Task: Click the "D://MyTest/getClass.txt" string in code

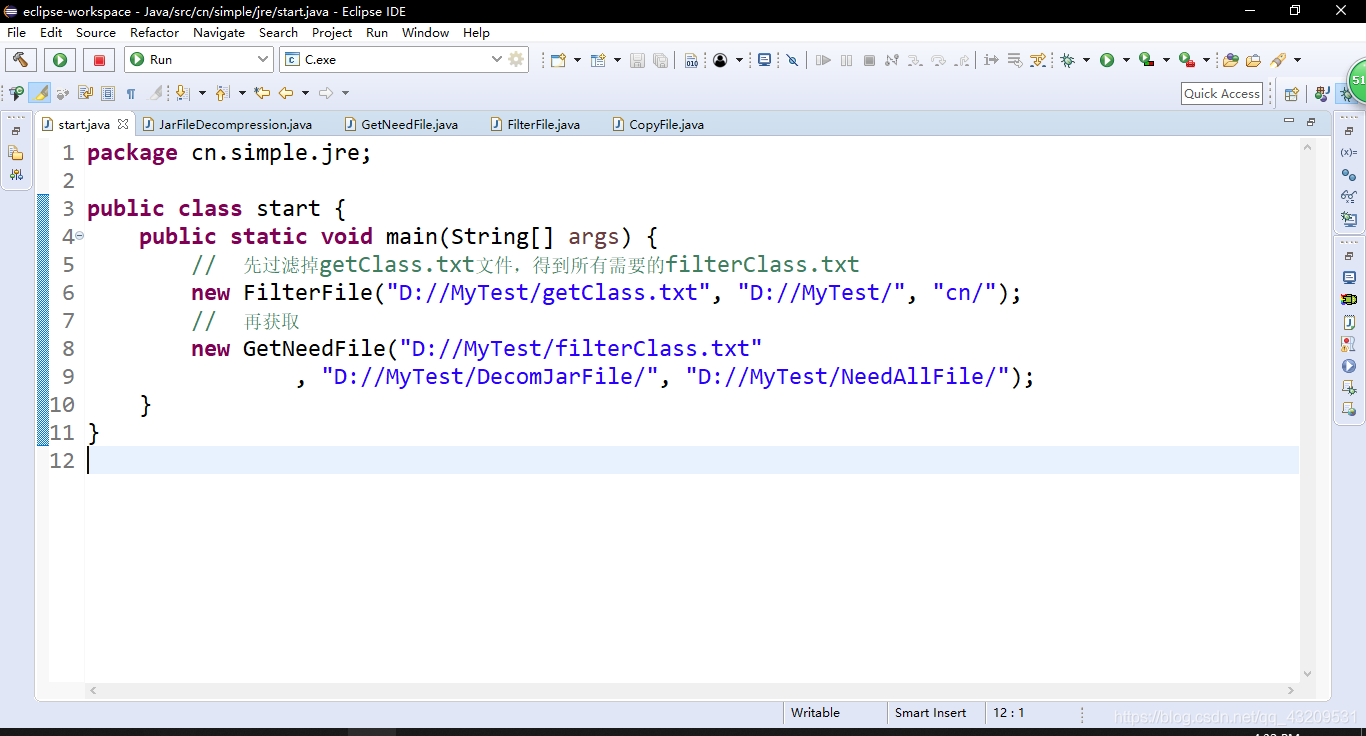Action: [548, 293]
